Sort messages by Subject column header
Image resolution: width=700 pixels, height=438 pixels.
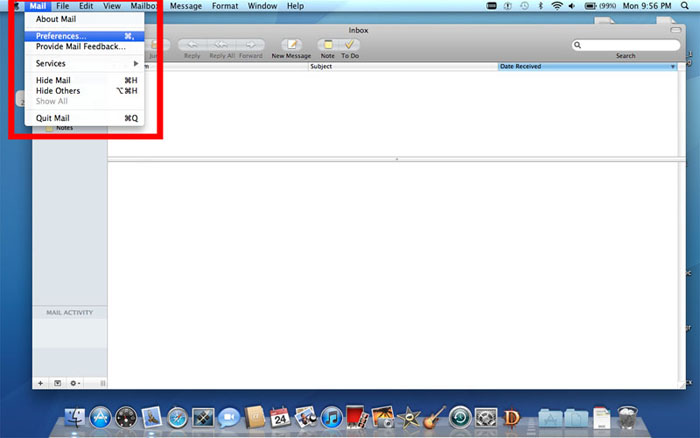pyautogui.click(x=403, y=67)
